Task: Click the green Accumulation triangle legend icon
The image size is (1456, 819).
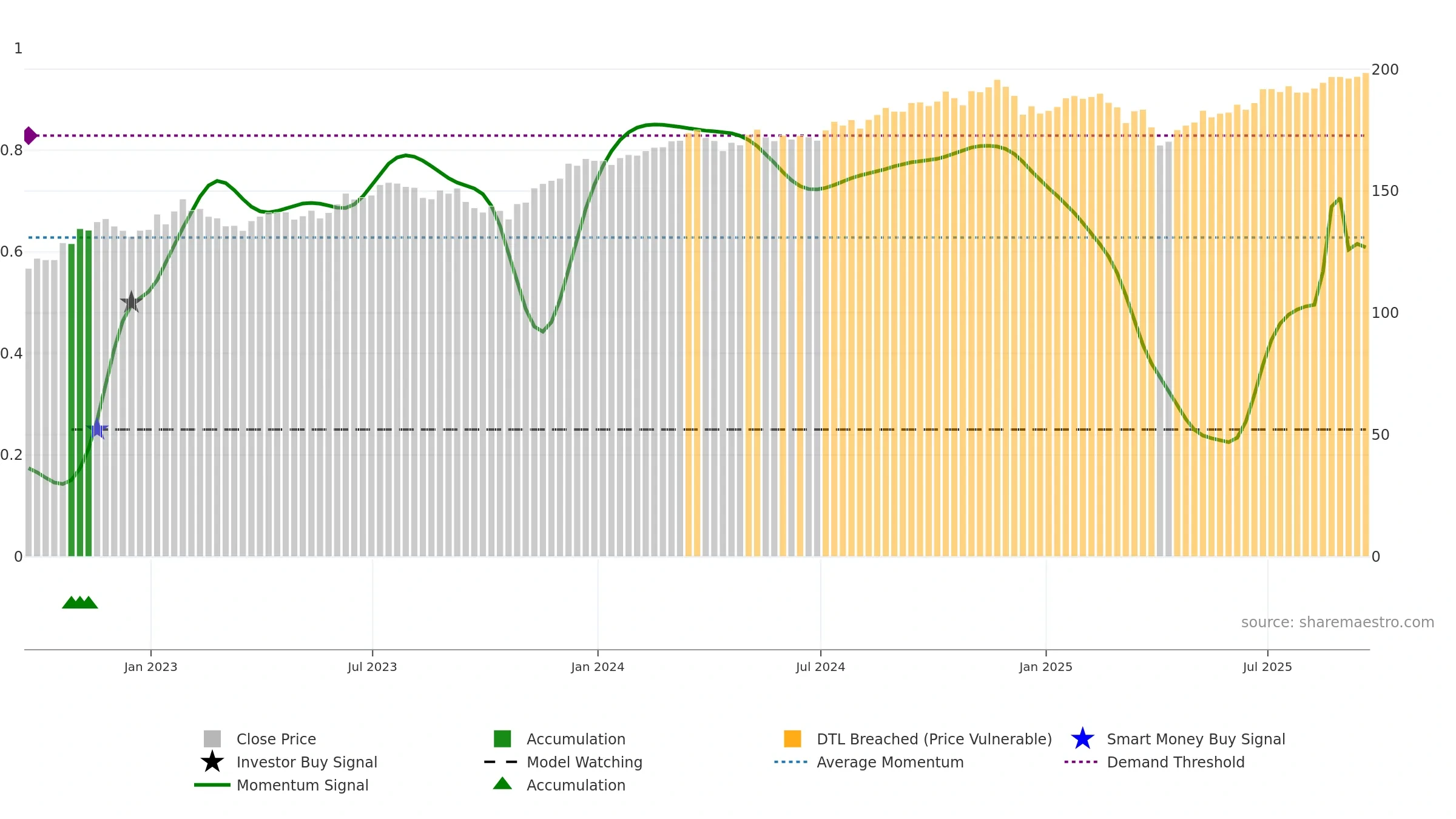Action: tap(502, 783)
